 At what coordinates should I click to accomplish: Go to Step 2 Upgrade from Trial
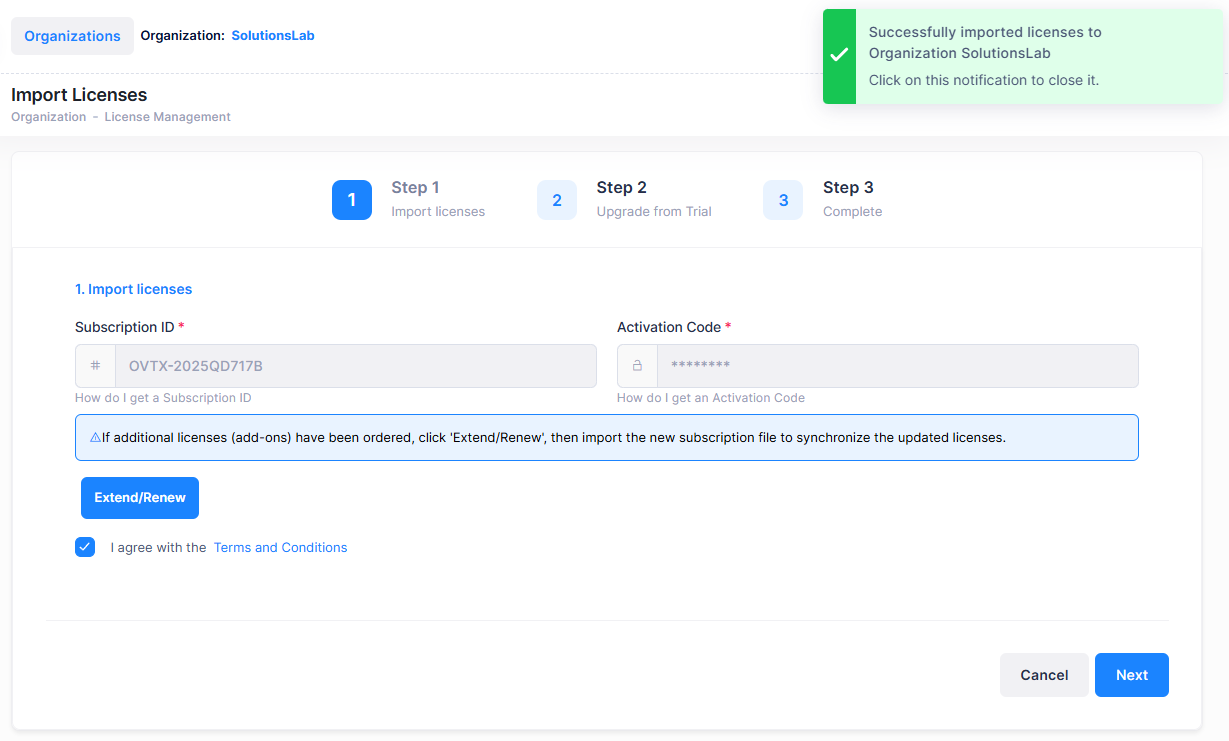[x=653, y=199]
